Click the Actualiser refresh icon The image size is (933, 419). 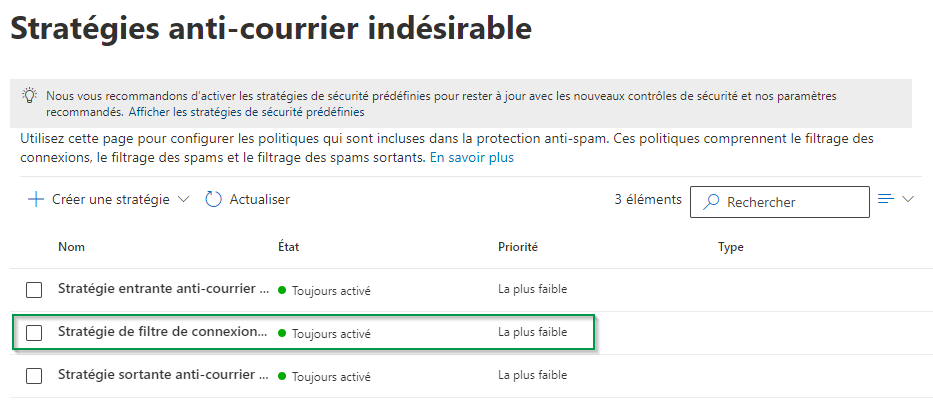[213, 199]
